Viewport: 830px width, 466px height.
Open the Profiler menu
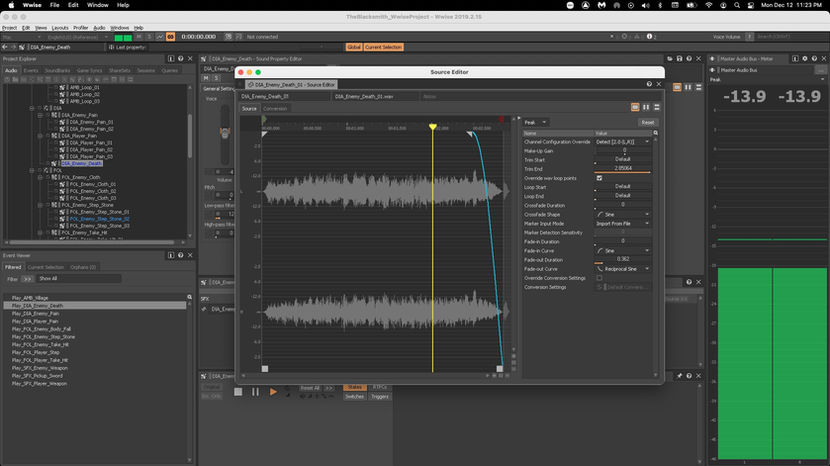80,28
